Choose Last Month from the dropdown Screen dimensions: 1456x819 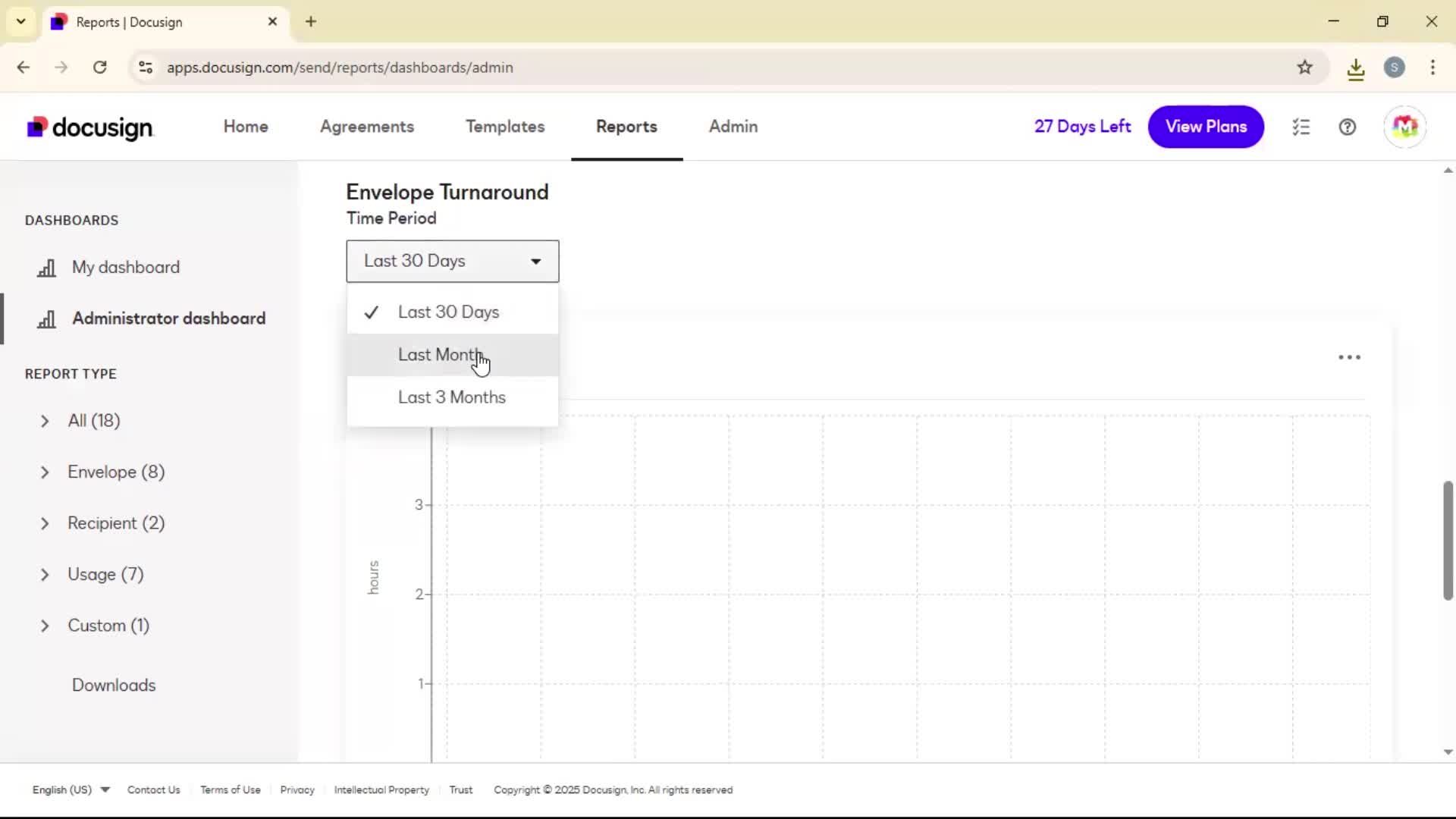tap(440, 355)
